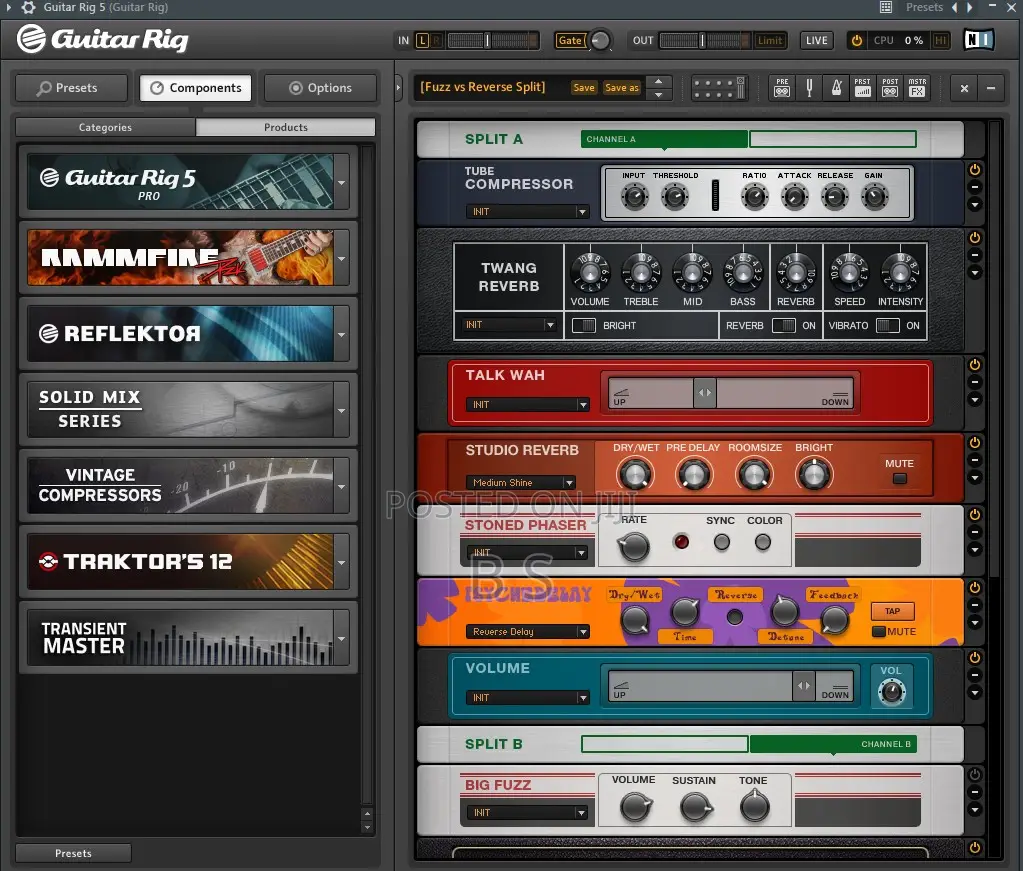The height and width of the screenshot is (871, 1023).
Task: Toggle the PRE tapedeck in the toolbar
Action: [x=782, y=87]
